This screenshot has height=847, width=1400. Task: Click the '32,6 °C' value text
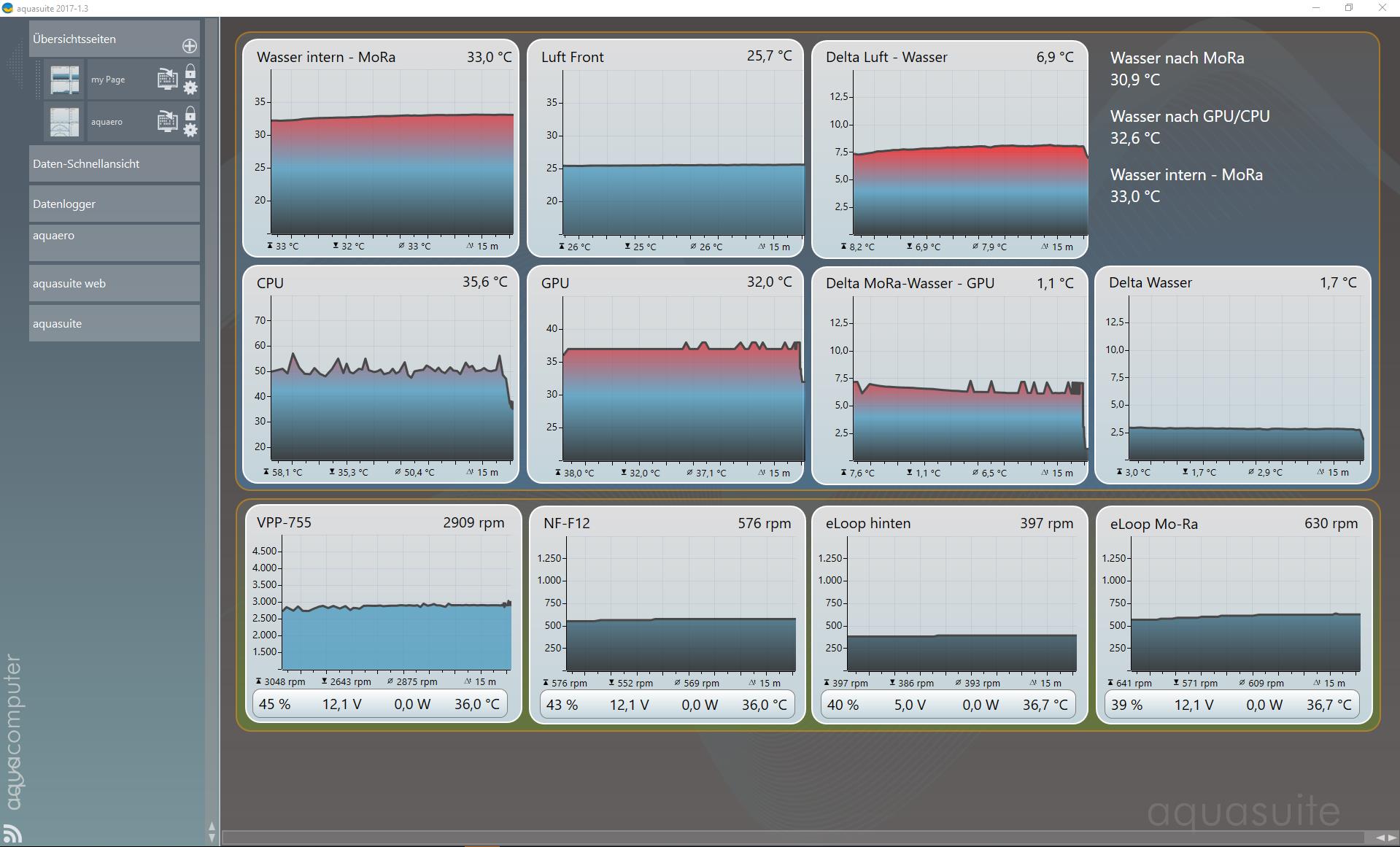(x=1135, y=139)
